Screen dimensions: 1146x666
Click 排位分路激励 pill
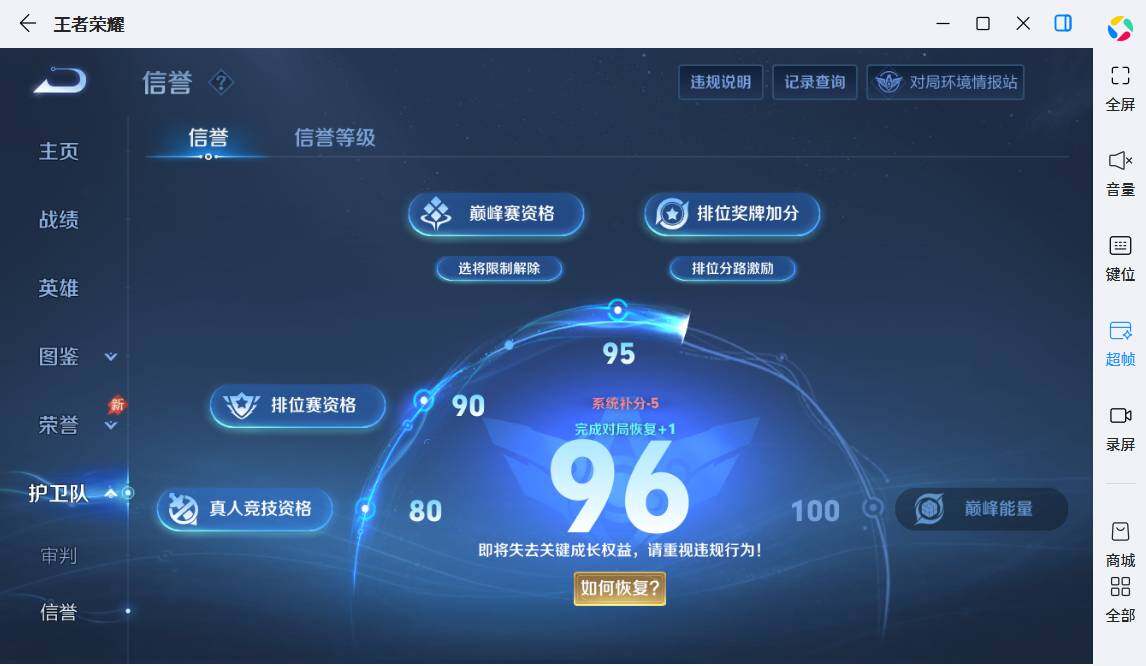click(732, 268)
